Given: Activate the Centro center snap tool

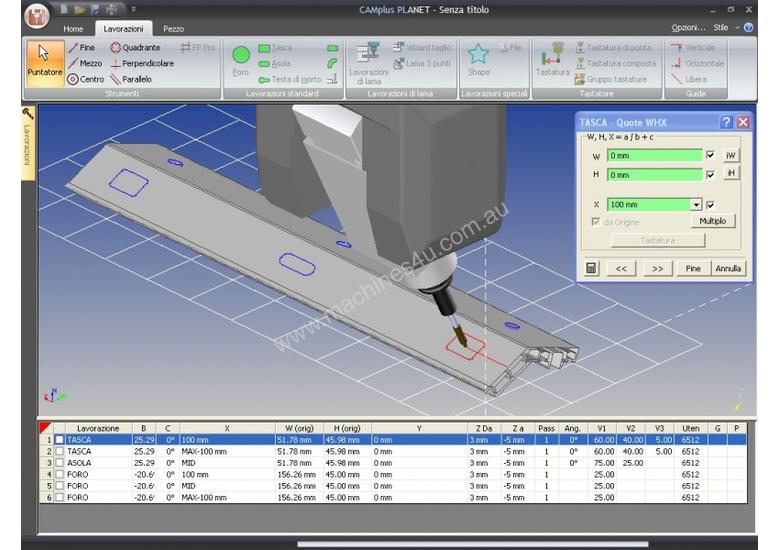Looking at the screenshot, I should (86, 79).
